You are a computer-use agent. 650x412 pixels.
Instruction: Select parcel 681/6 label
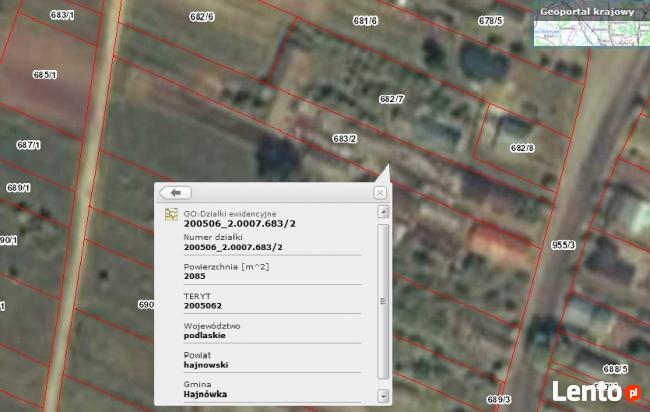[365, 20]
